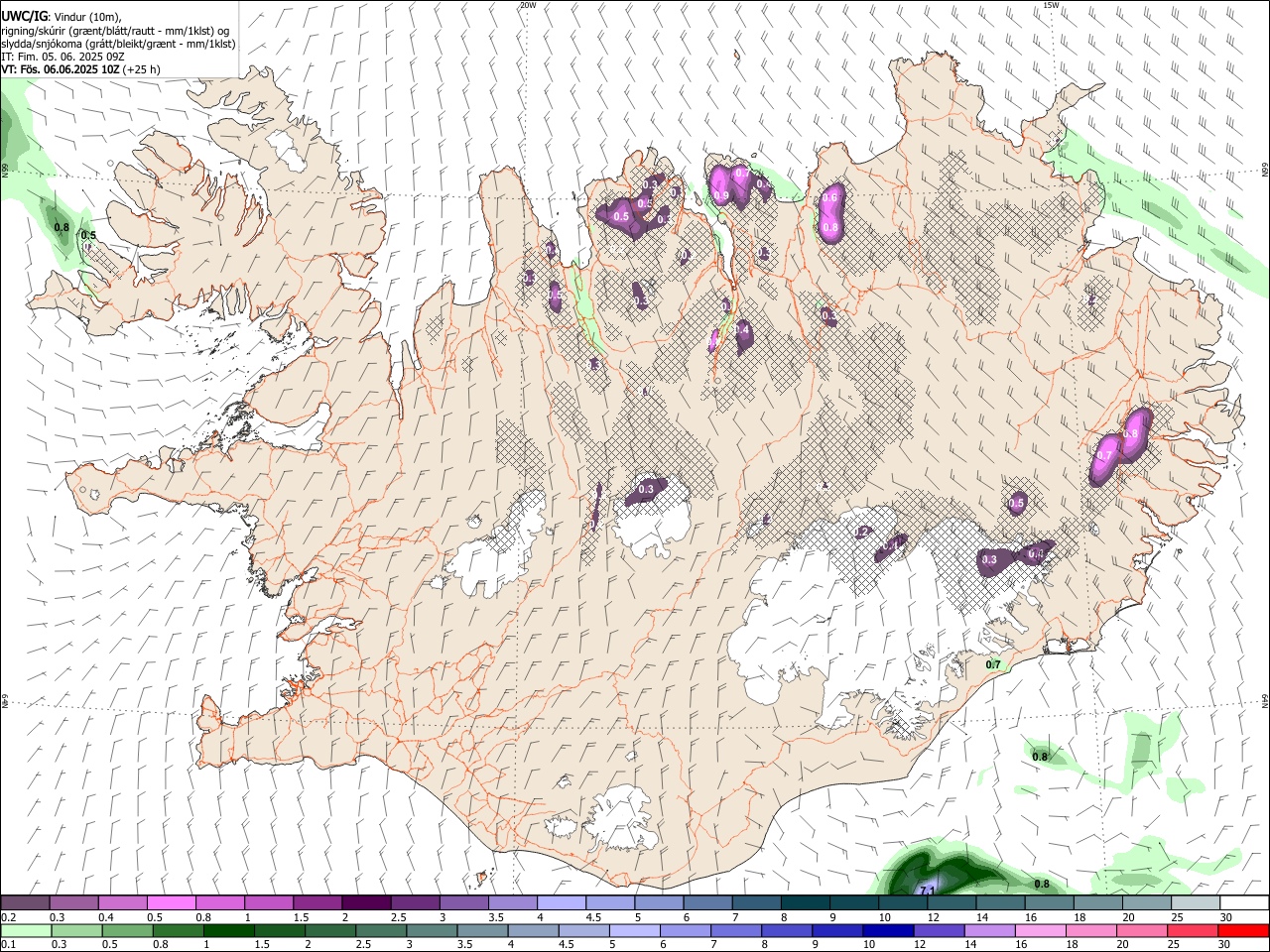Click the UWC/IG title text
The height and width of the screenshot is (952, 1270).
click(x=24, y=16)
